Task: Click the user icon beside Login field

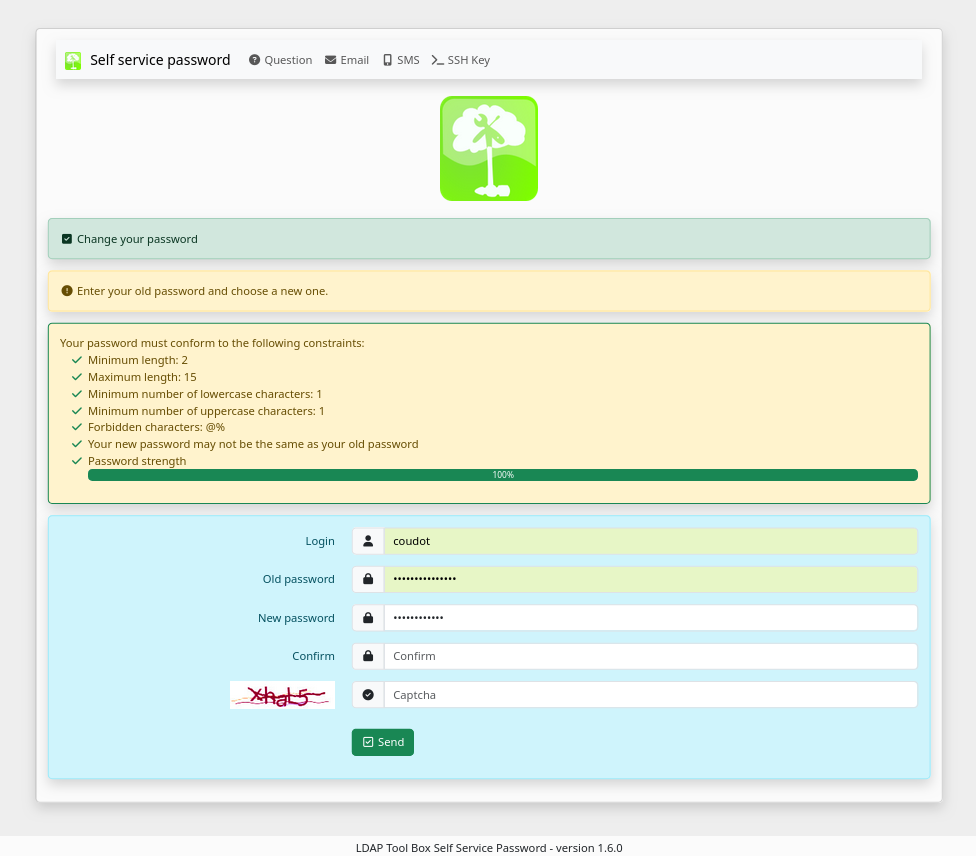Action: point(368,541)
